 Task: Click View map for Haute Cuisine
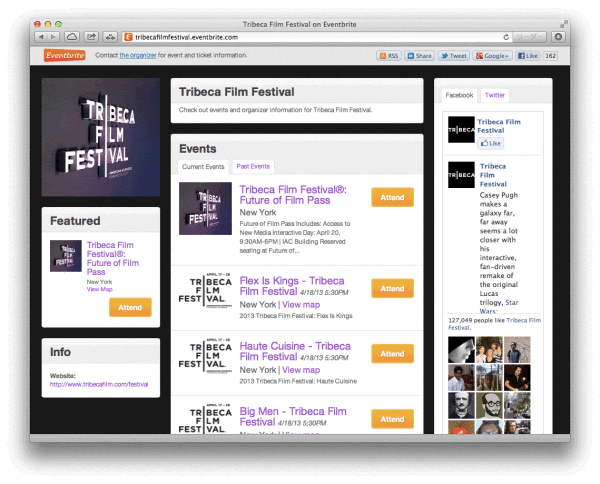pyautogui.click(x=301, y=370)
